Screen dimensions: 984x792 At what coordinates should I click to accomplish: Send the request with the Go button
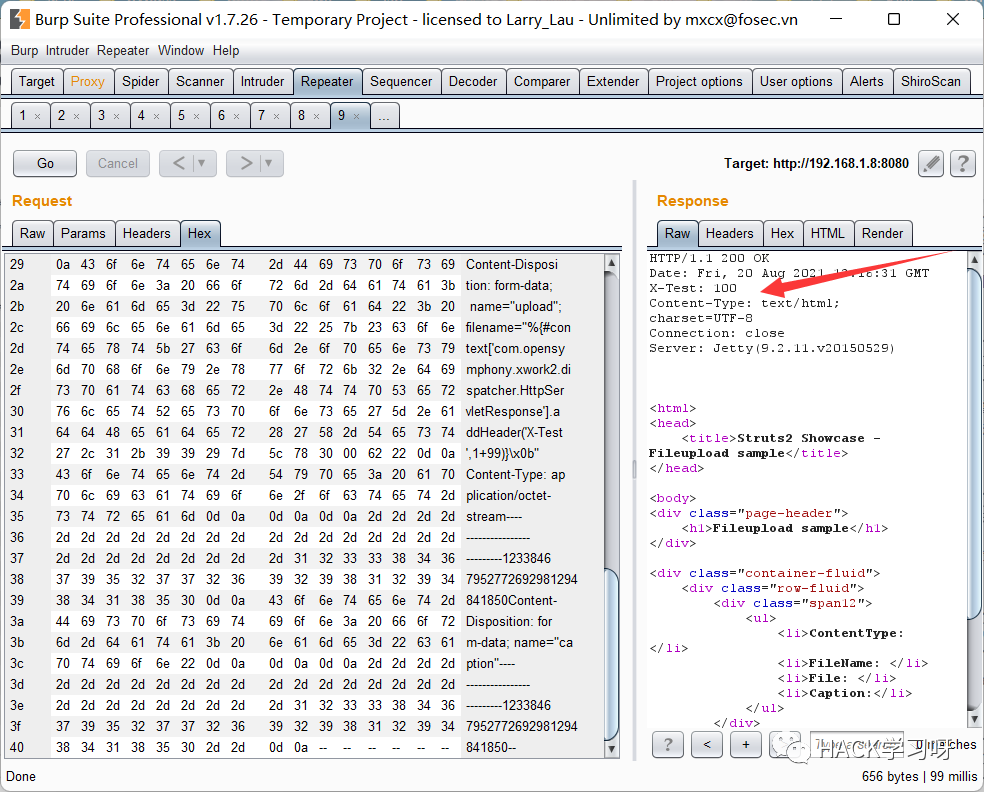45,163
